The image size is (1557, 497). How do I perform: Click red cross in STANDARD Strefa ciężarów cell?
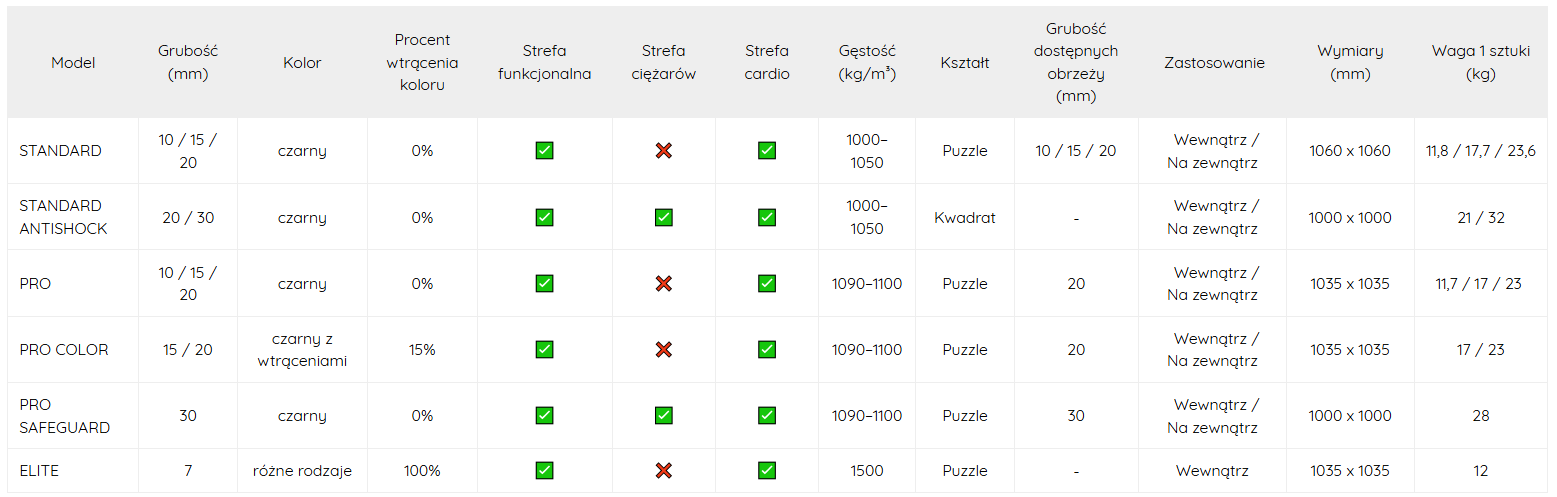[x=663, y=151]
